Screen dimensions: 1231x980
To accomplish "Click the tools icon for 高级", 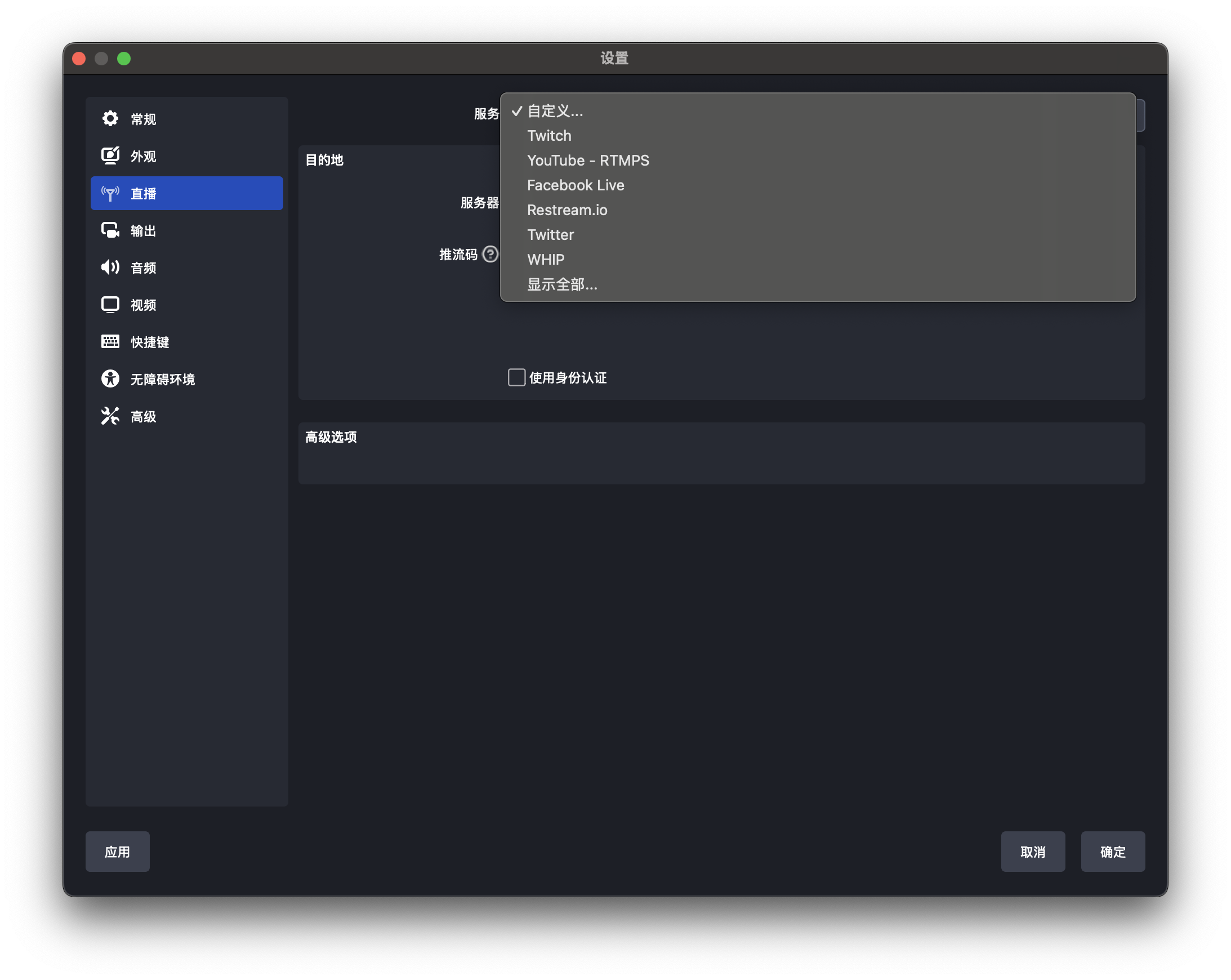I will [110, 416].
